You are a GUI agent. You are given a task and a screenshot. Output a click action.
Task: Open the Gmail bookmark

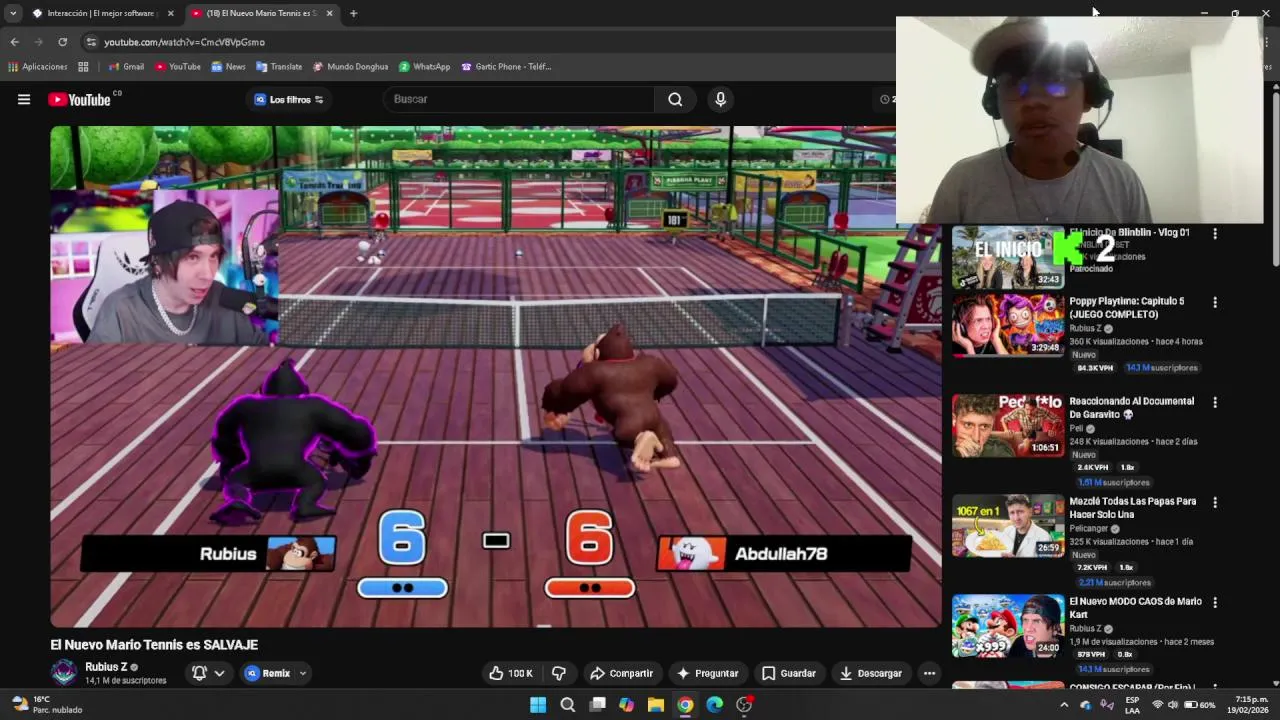pyautogui.click(x=126, y=67)
